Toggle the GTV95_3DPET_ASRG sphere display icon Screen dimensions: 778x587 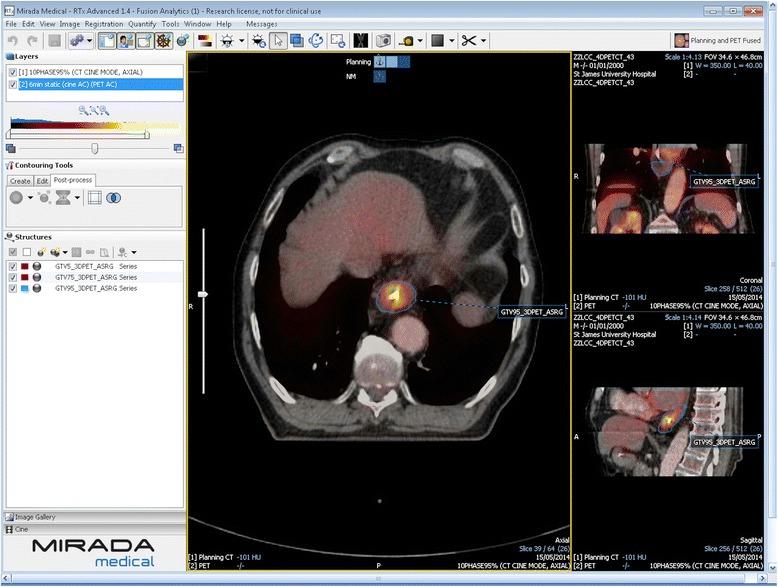coord(37,288)
